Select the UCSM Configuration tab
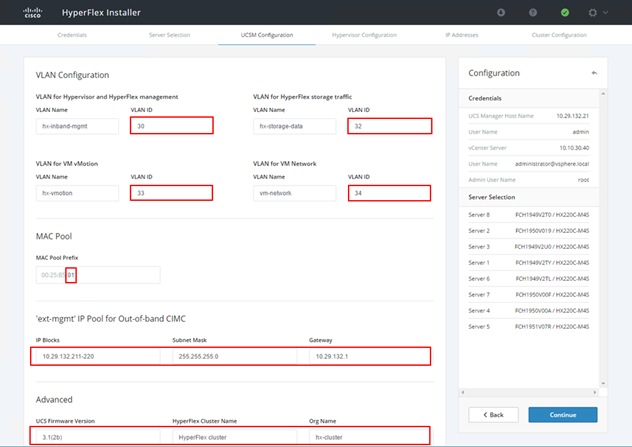Viewport: 632px width, 447px height. (267, 35)
